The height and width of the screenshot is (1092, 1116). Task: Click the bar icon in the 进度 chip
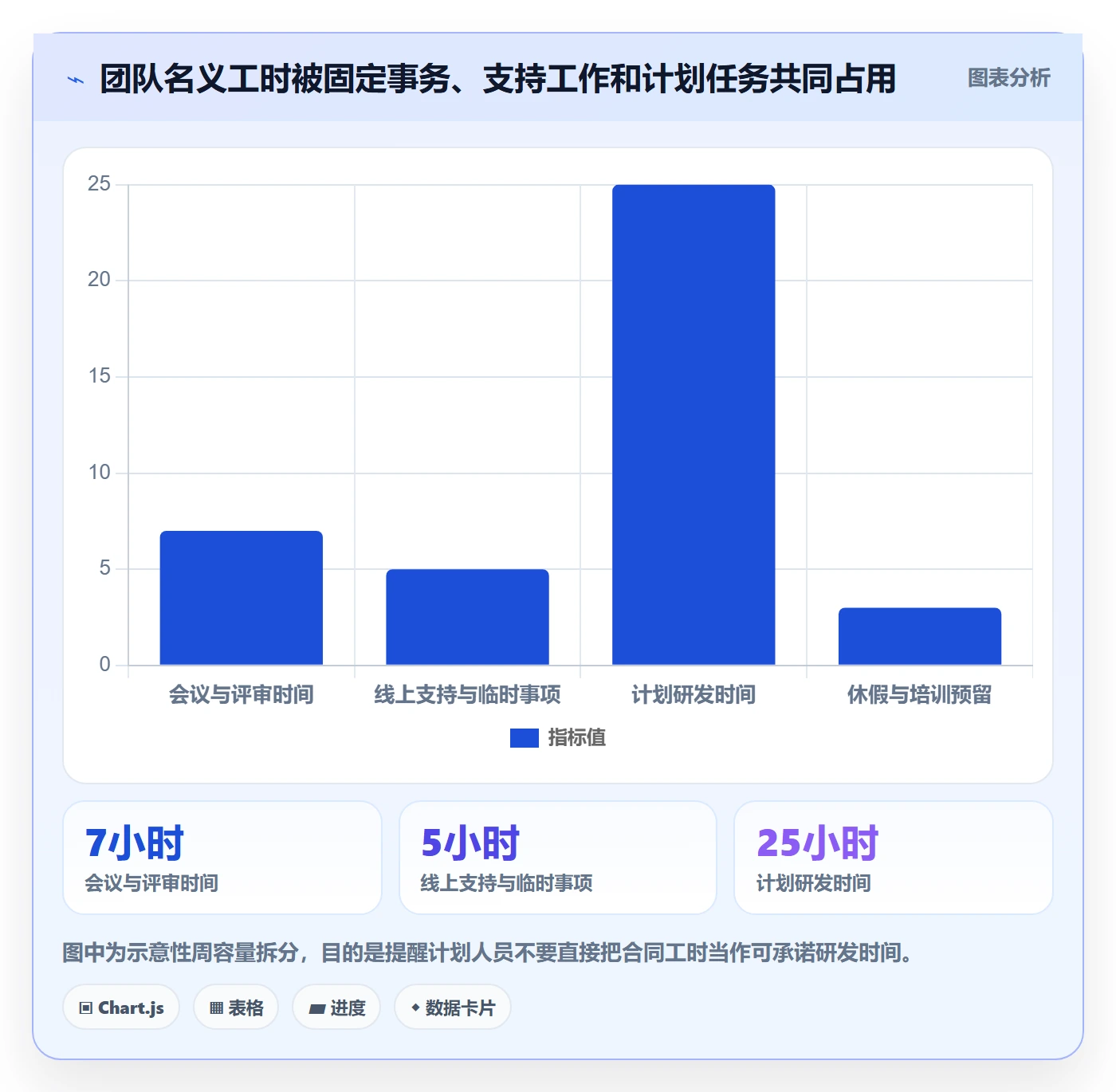[x=316, y=1009]
